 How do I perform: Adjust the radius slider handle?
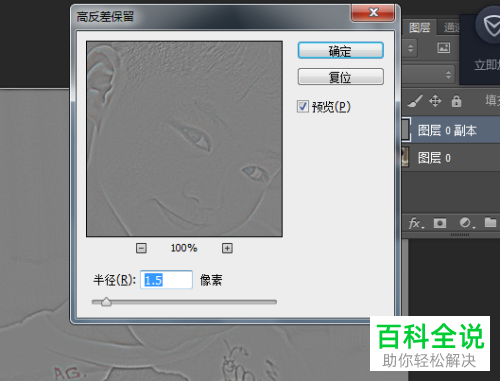pos(106,302)
